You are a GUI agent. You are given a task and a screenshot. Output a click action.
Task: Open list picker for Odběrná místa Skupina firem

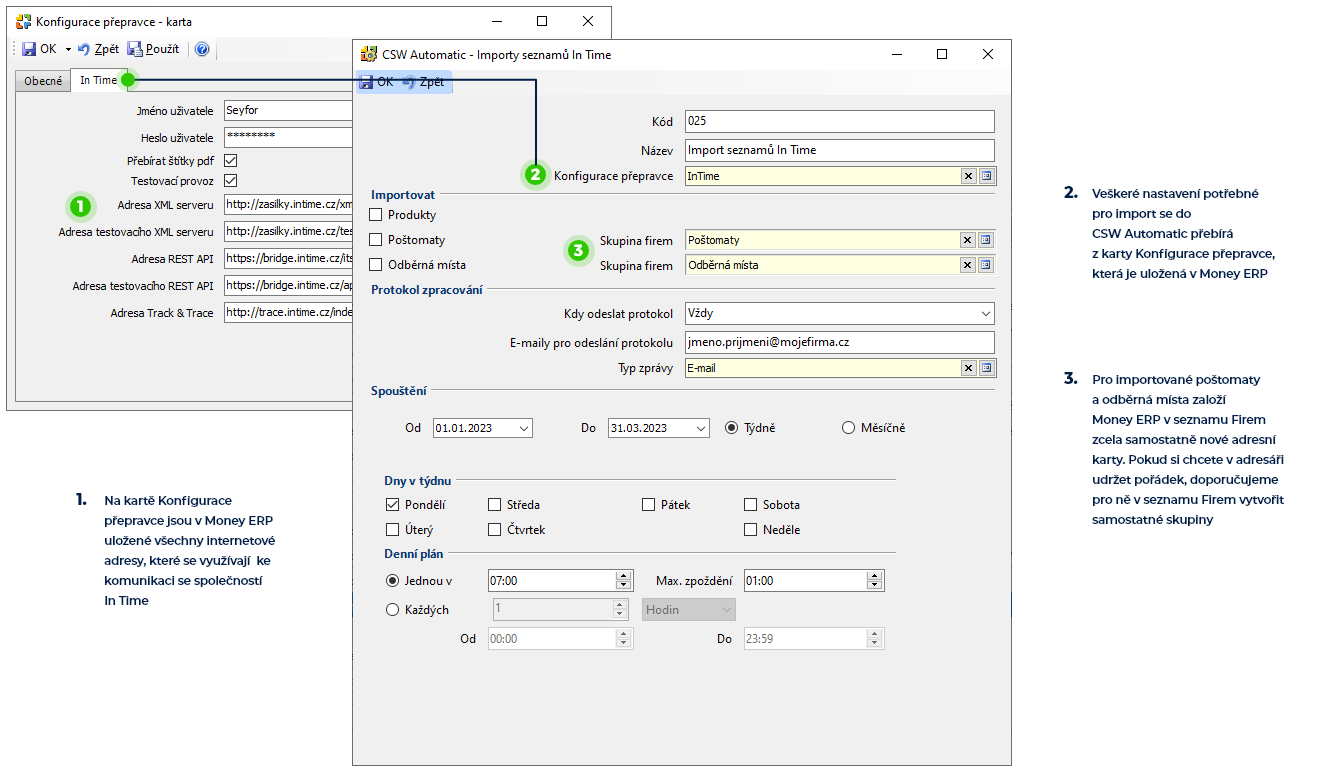pyautogui.click(x=986, y=265)
